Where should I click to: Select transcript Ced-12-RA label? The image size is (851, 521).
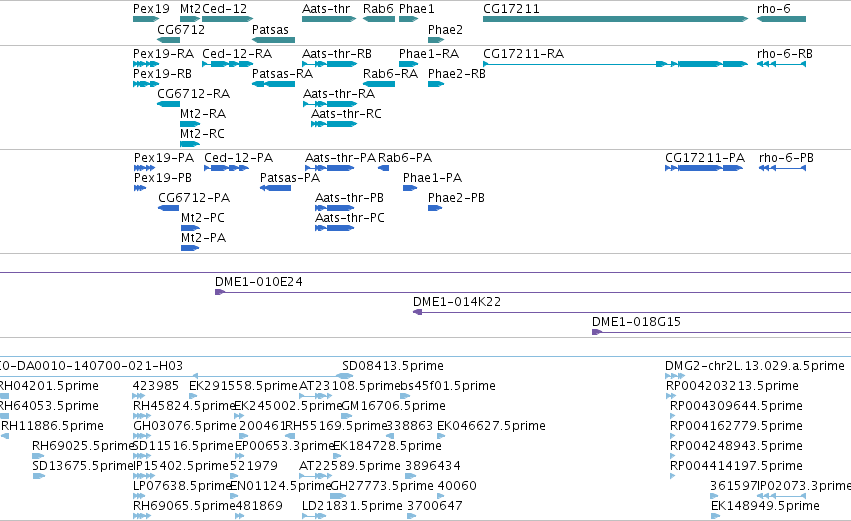237,54
